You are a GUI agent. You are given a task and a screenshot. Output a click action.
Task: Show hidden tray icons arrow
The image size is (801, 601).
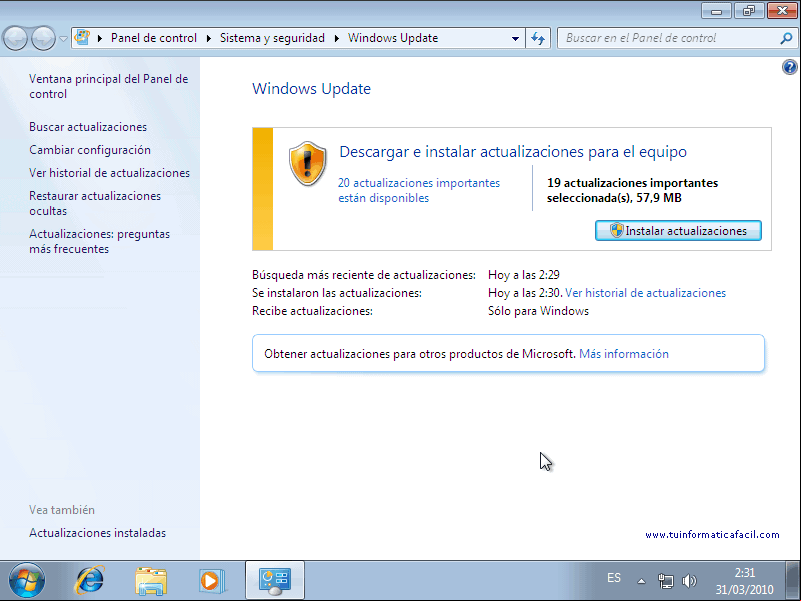tap(641, 581)
